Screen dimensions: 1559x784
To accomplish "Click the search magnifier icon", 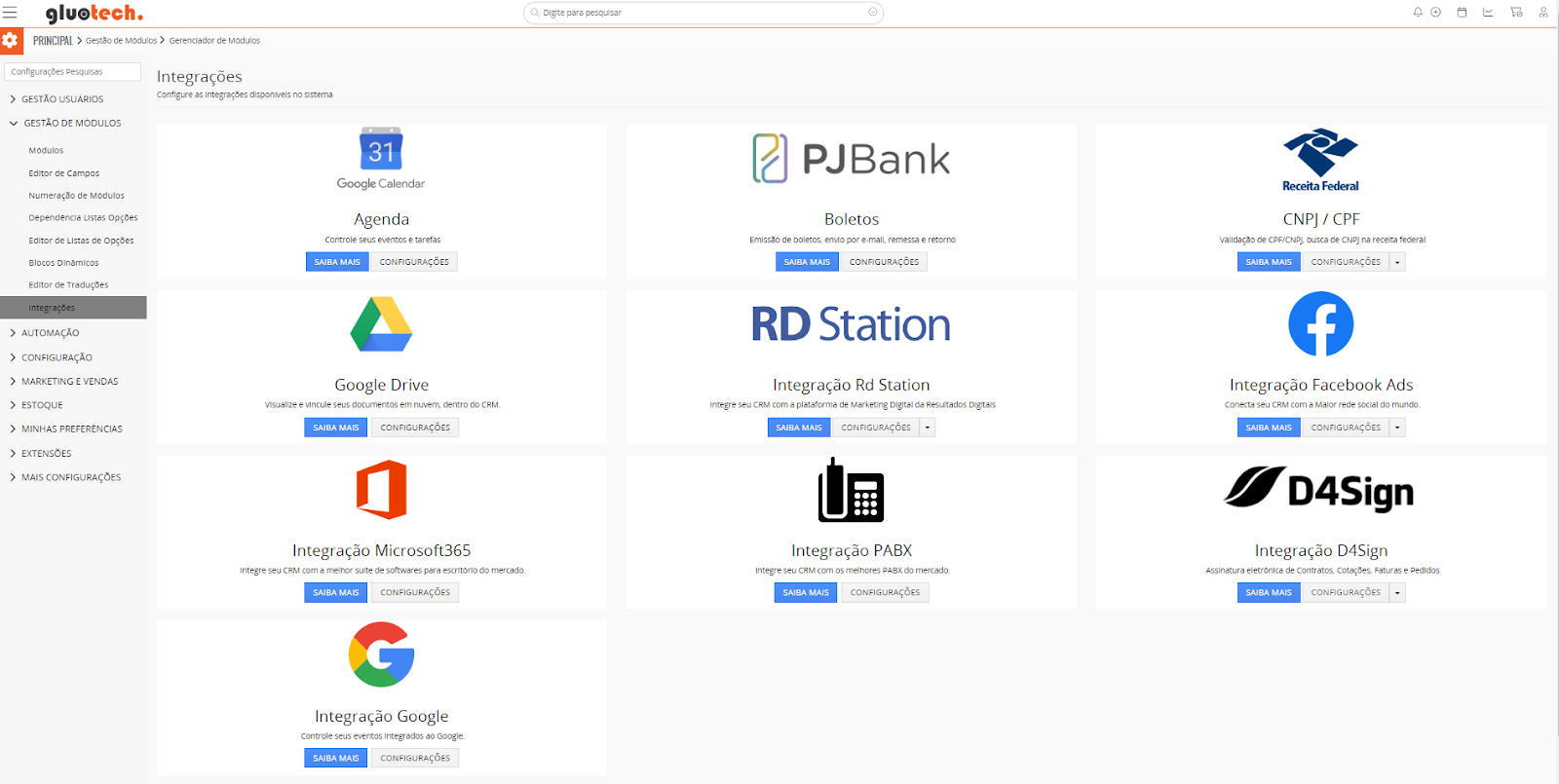I will [x=535, y=13].
